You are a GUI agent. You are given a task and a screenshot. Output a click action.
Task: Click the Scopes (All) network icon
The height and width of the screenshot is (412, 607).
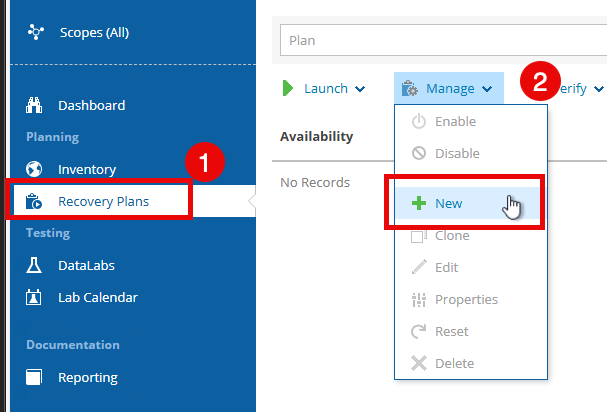[36, 32]
